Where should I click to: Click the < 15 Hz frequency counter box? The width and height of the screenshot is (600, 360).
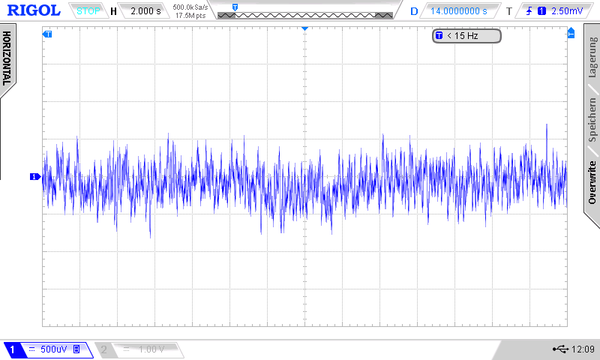point(466,36)
